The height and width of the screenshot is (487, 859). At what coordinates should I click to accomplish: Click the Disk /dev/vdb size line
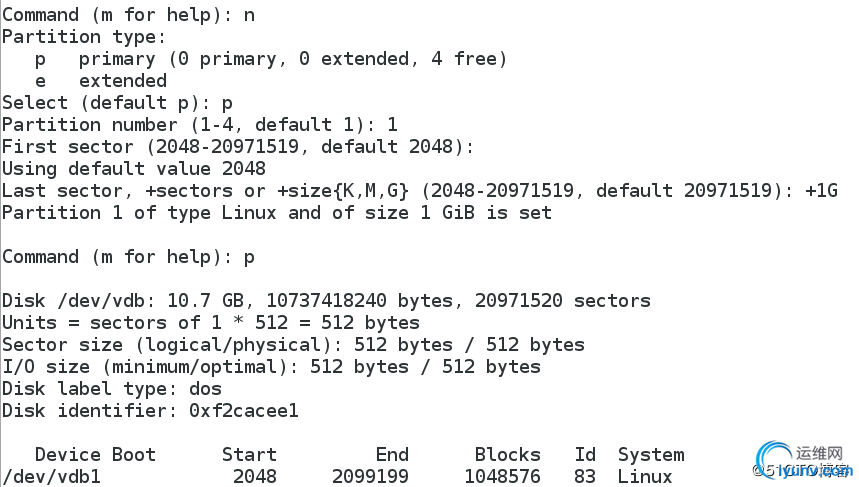tap(327, 301)
